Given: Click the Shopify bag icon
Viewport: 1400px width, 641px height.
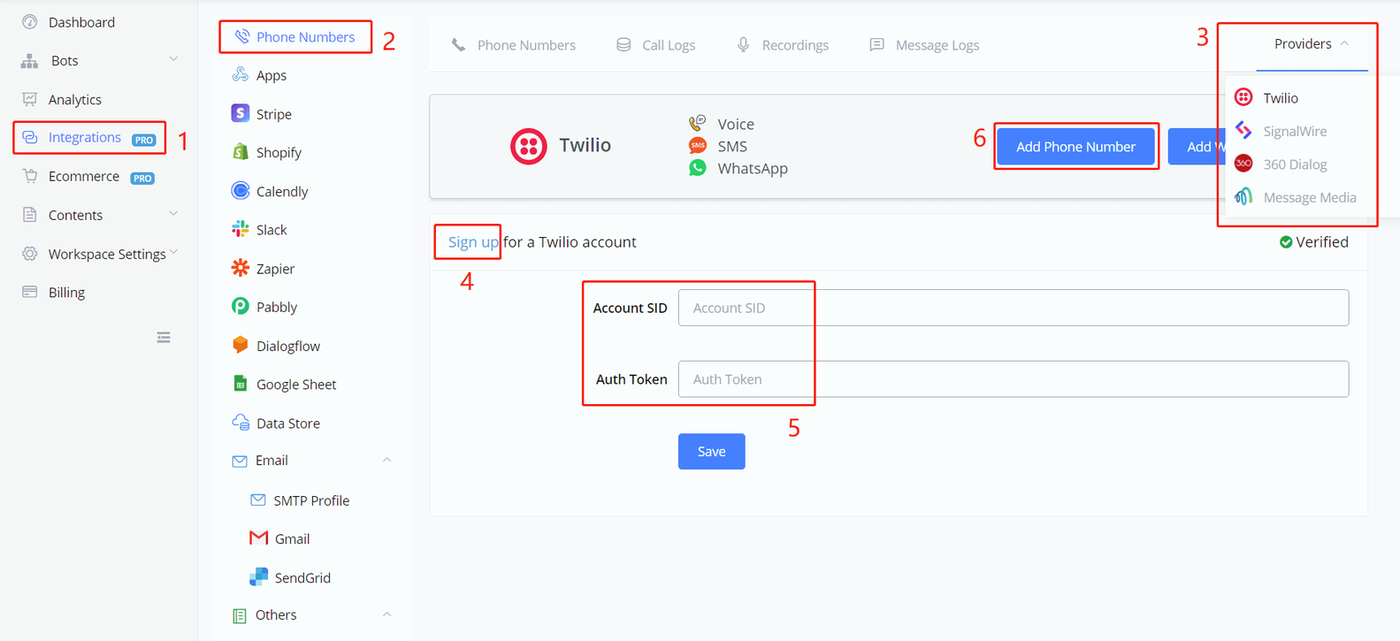Looking at the screenshot, I should [x=240, y=152].
